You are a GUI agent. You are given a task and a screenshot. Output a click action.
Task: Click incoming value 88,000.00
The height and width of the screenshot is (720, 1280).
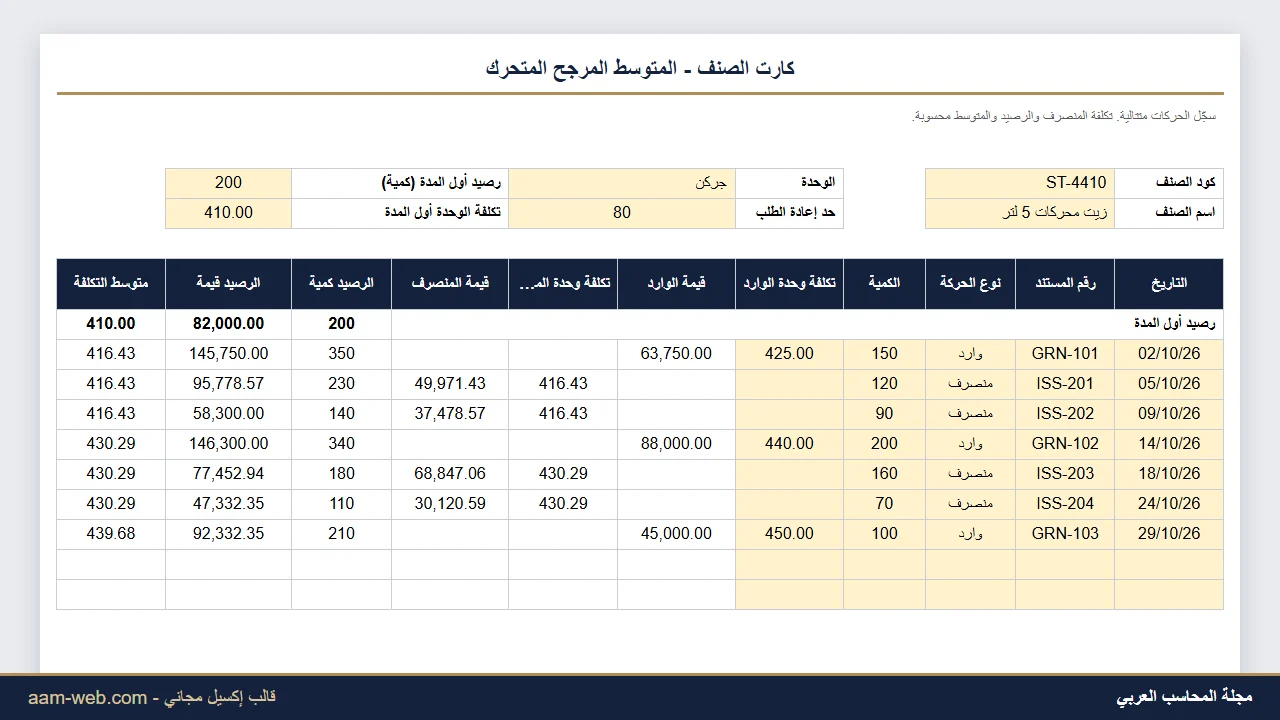[x=676, y=444]
